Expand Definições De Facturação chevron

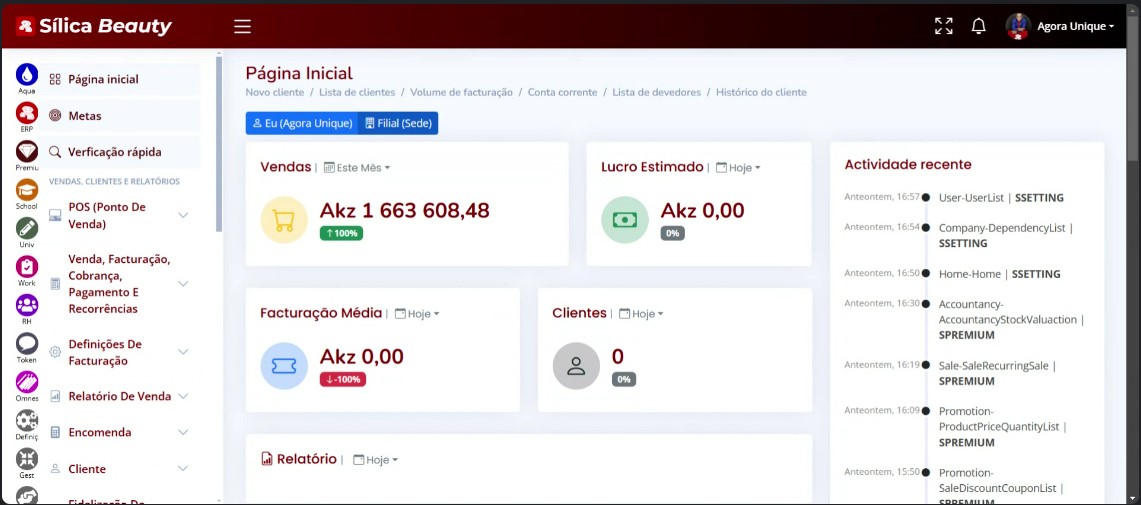(183, 352)
